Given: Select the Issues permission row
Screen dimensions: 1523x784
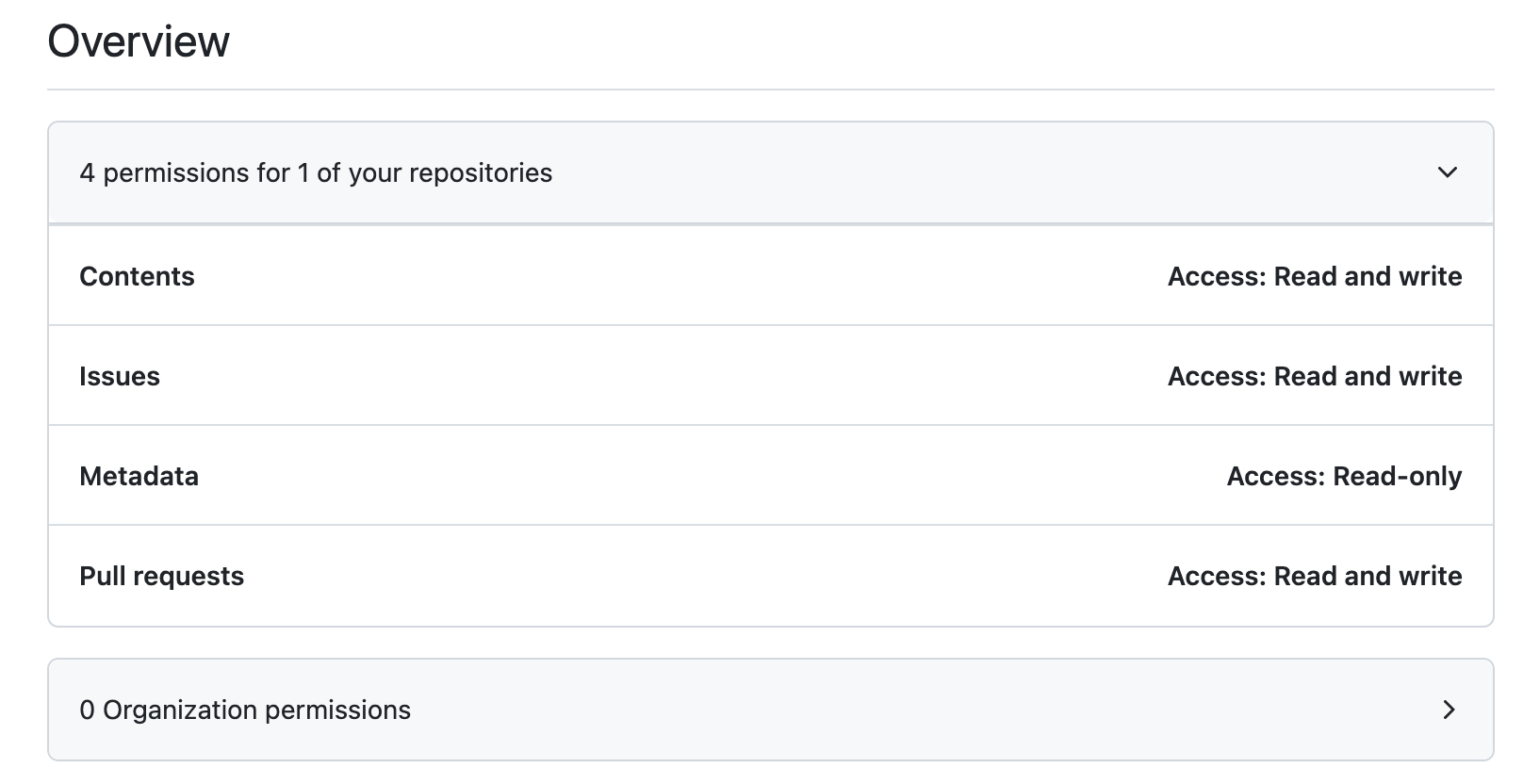Looking at the screenshot, I should click(x=754, y=376).
